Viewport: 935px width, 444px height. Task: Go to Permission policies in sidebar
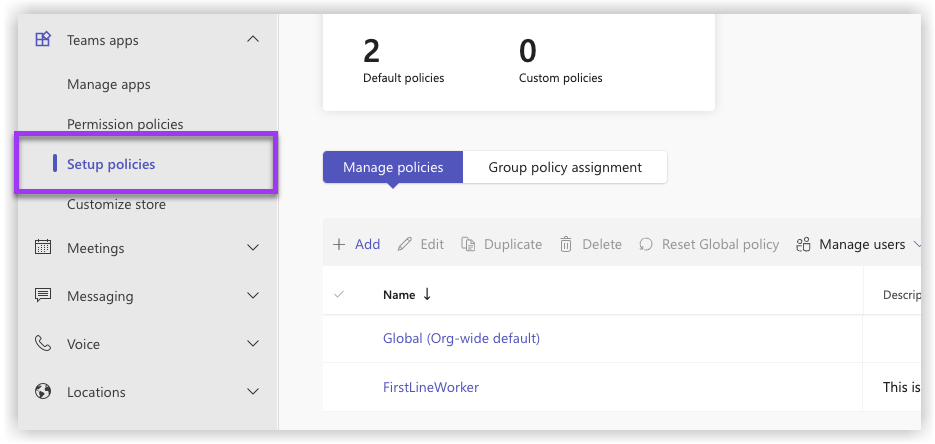pos(125,124)
